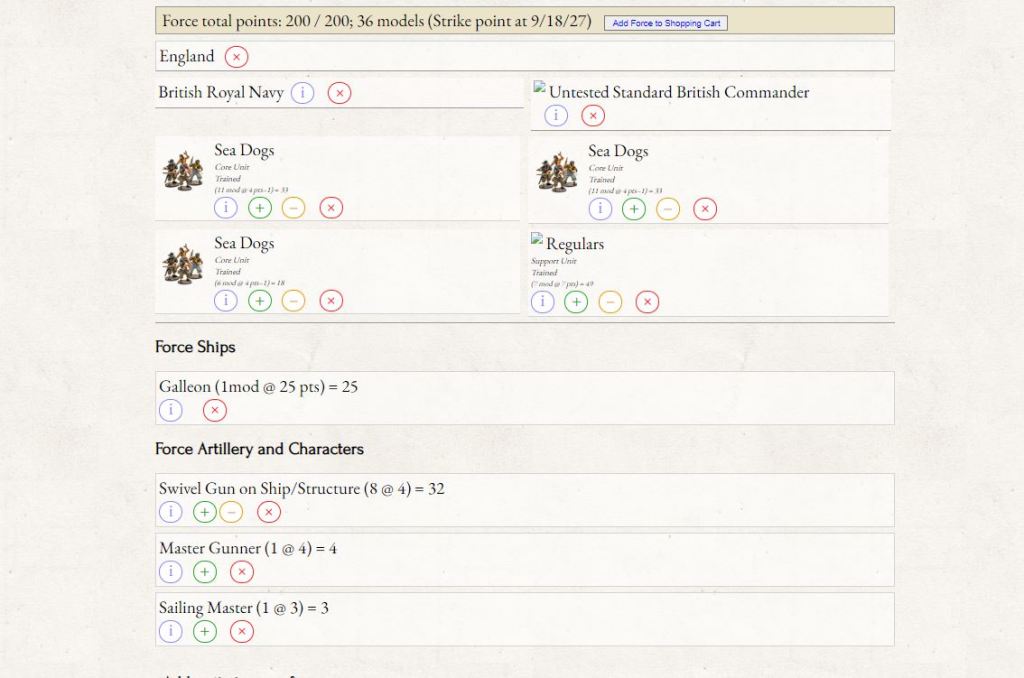Viewport: 1024px width, 678px height.
Task: Add another Swivel Gun on Ship/Structure
Action: click(205, 512)
